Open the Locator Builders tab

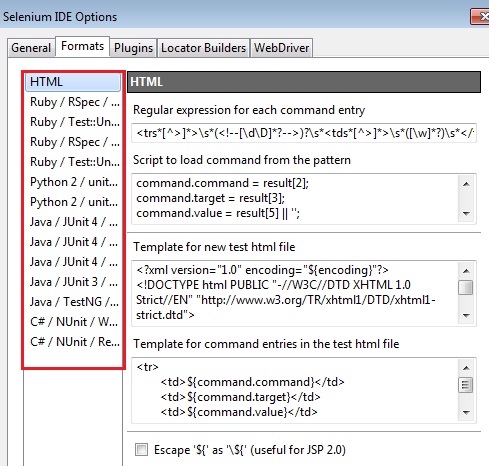pyautogui.click(x=203, y=48)
